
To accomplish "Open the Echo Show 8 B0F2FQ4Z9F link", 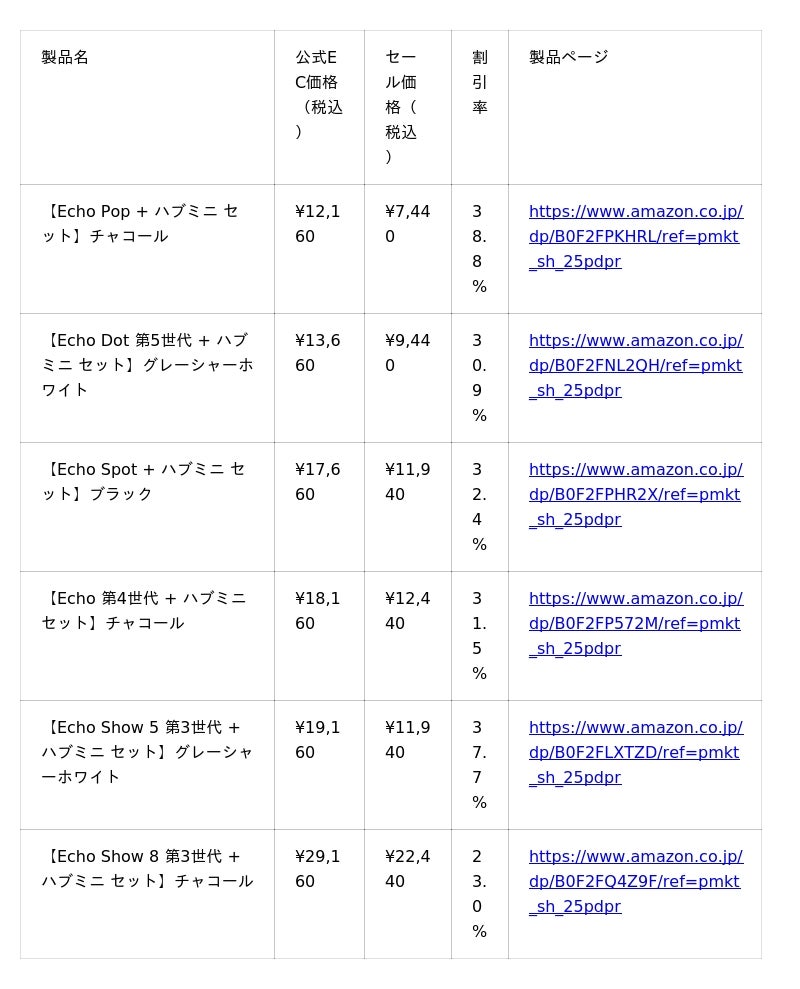I will click(634, 882).
